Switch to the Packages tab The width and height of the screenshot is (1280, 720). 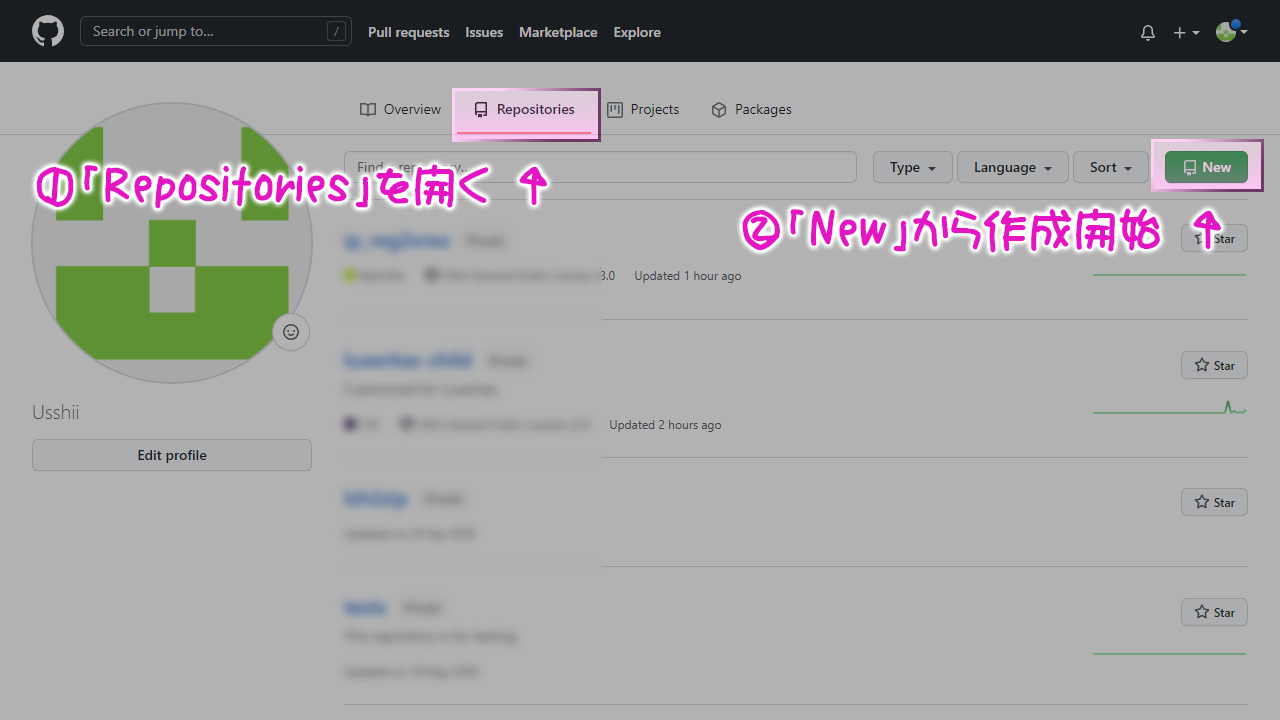pos(751,109)
